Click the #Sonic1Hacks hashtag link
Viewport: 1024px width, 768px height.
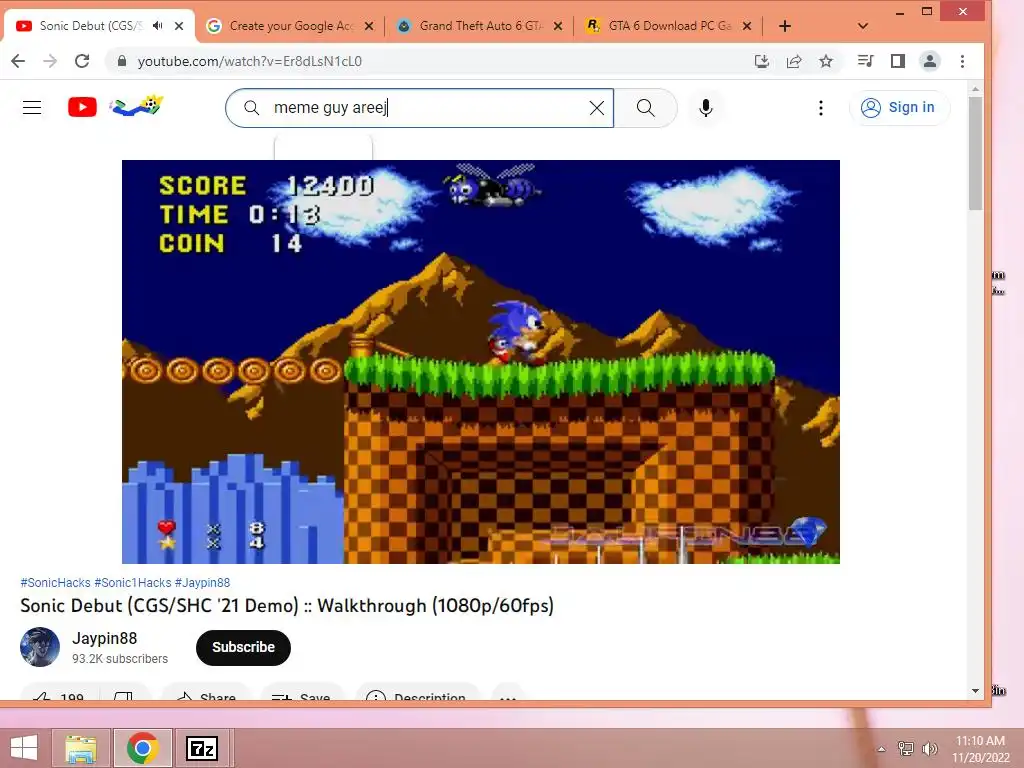point(133,583)
